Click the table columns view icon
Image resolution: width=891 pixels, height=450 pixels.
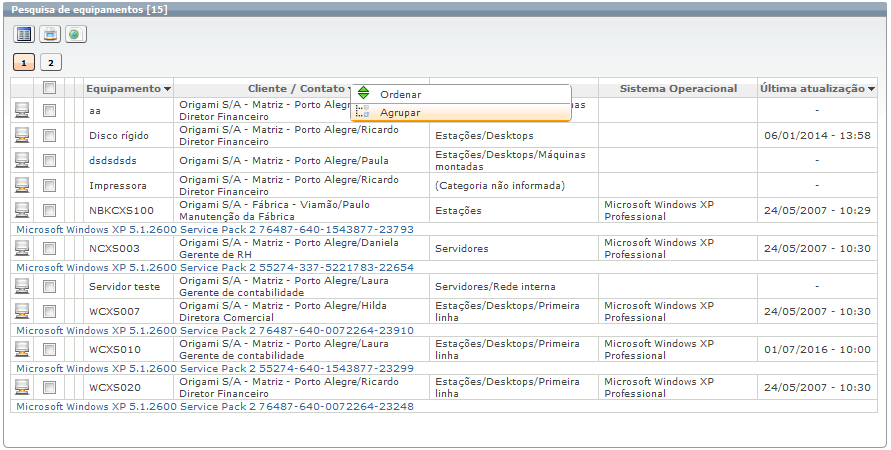[x=24, y=34]
